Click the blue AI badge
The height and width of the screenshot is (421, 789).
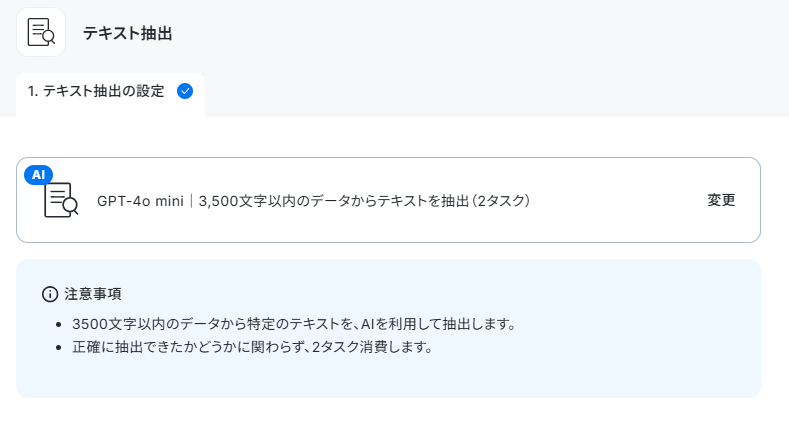click(38, 175)
